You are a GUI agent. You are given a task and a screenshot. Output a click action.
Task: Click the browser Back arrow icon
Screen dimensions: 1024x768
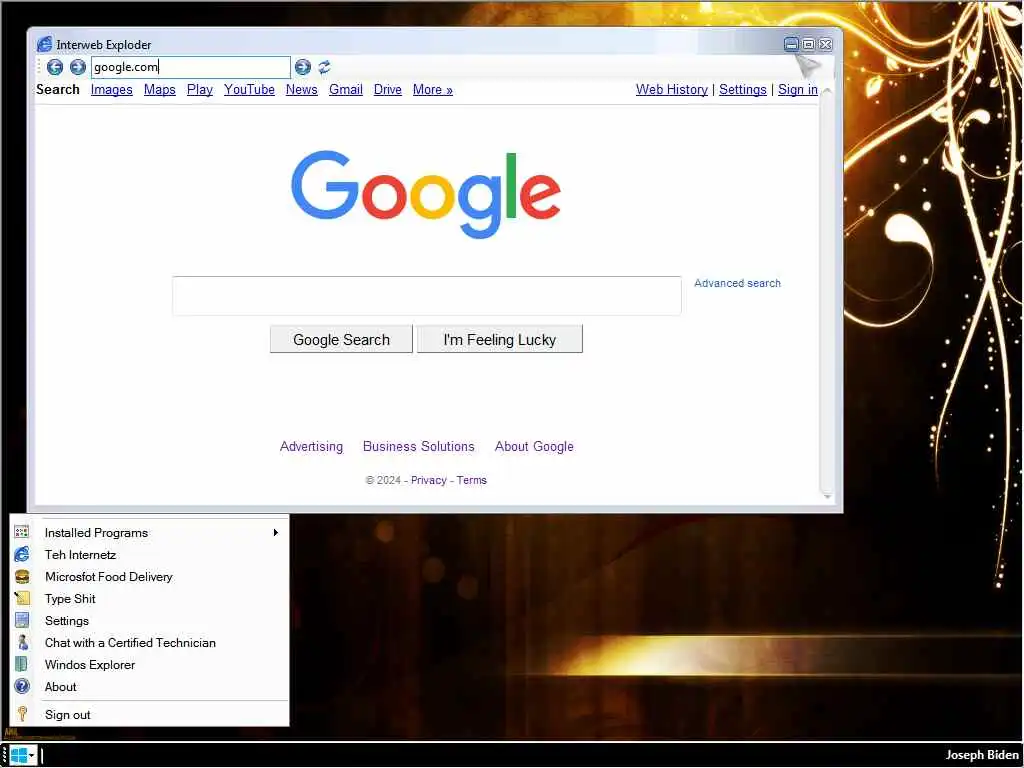point(55,67)
